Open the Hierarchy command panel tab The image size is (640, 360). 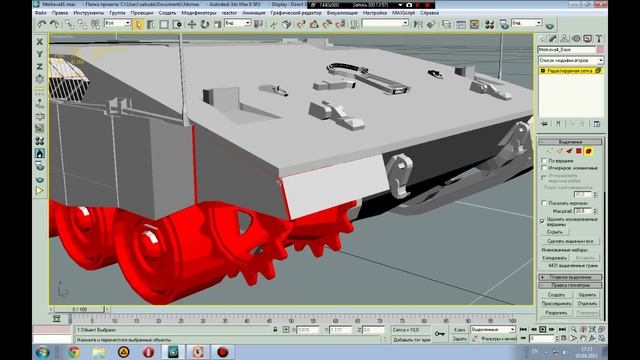[x=564, y=38]
